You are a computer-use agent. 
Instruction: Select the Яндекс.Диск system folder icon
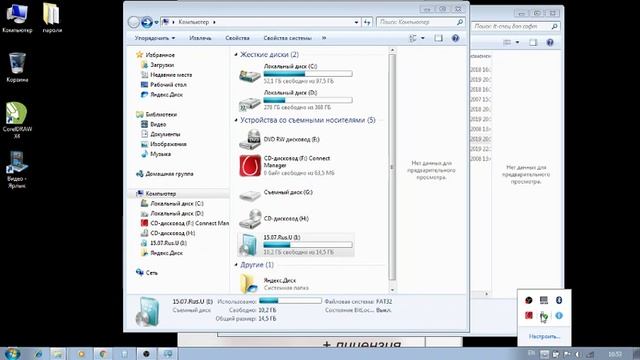tap(249, 283)
